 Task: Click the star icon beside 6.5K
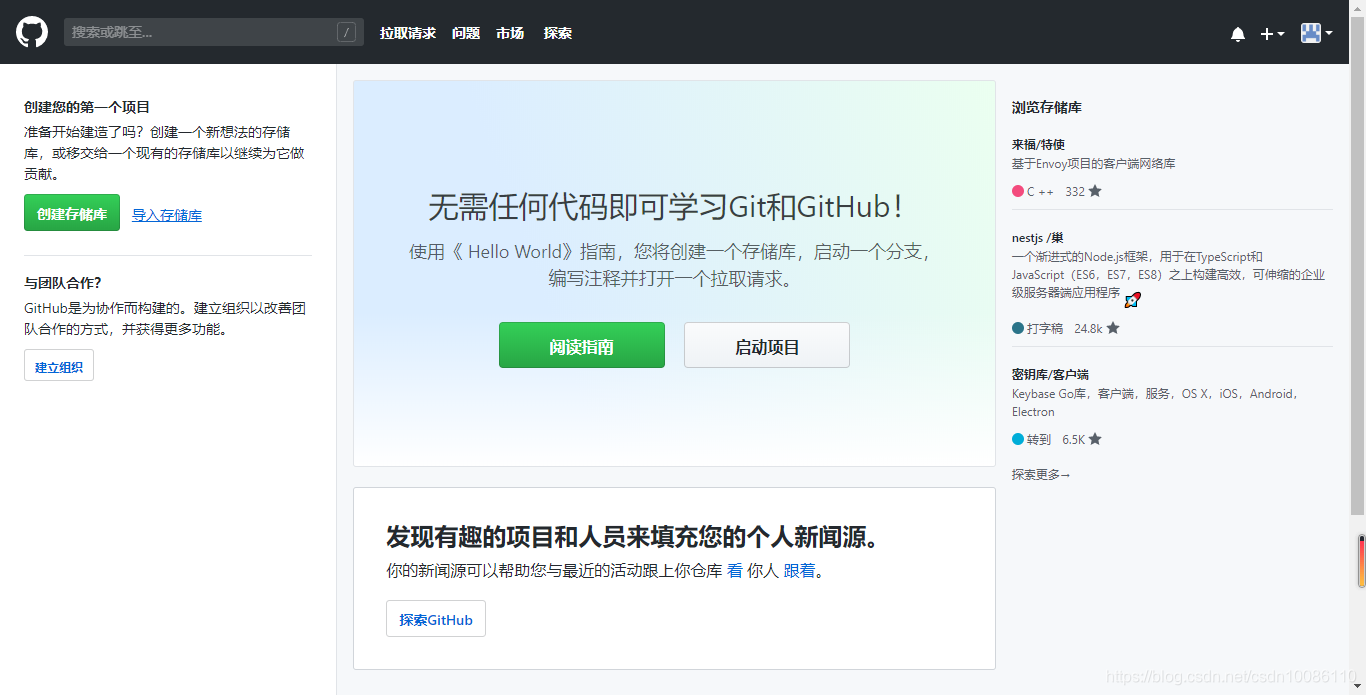[x=1094, y=438]
